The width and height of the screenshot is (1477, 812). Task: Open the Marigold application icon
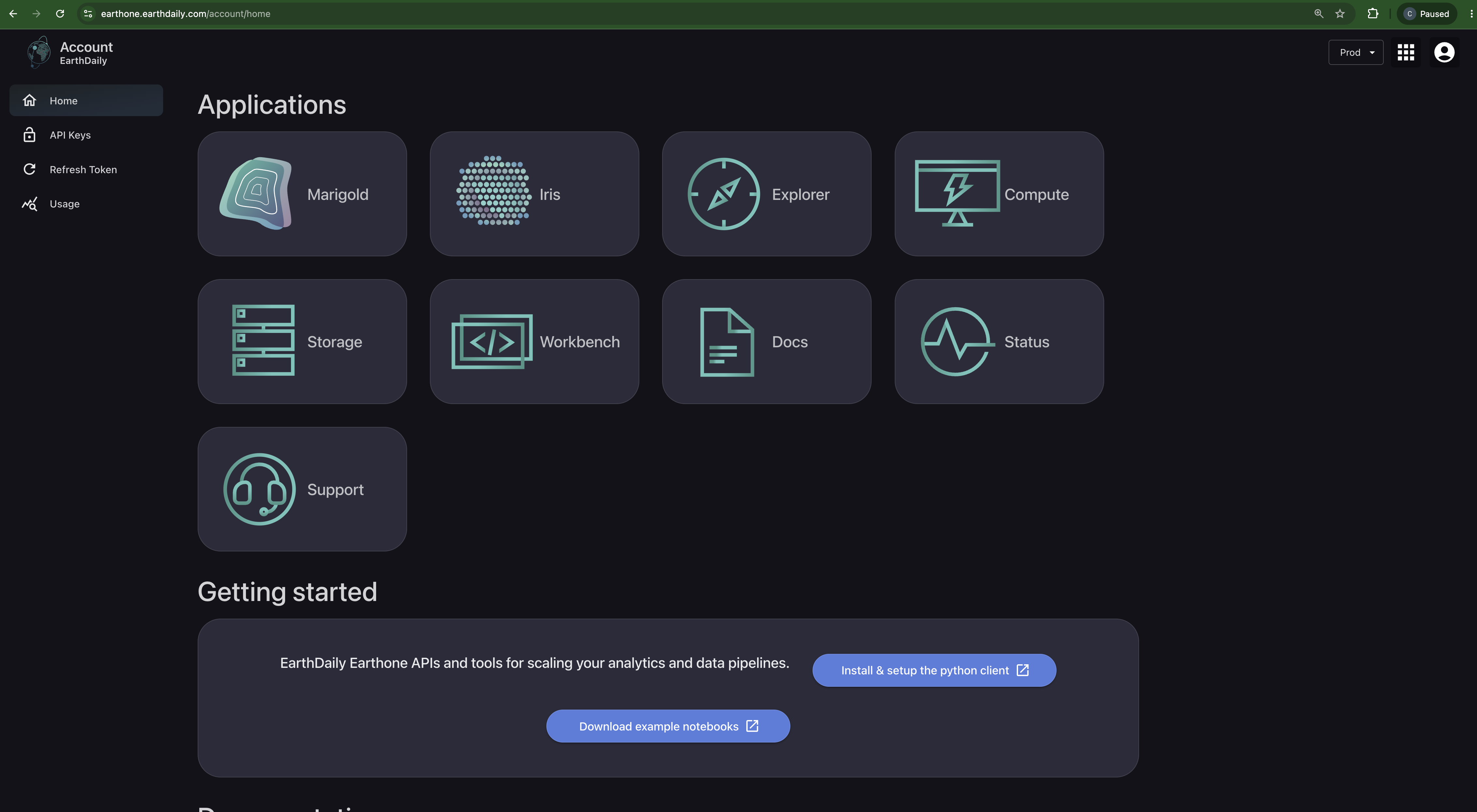point(256,194)
